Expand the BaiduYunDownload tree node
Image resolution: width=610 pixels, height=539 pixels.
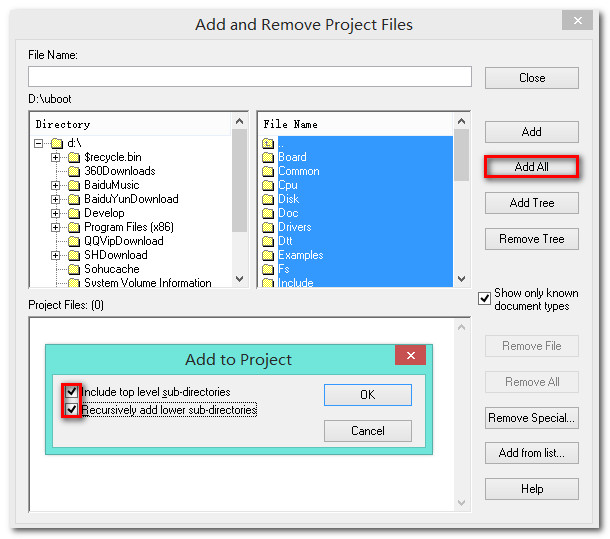[x=55, y=199]
